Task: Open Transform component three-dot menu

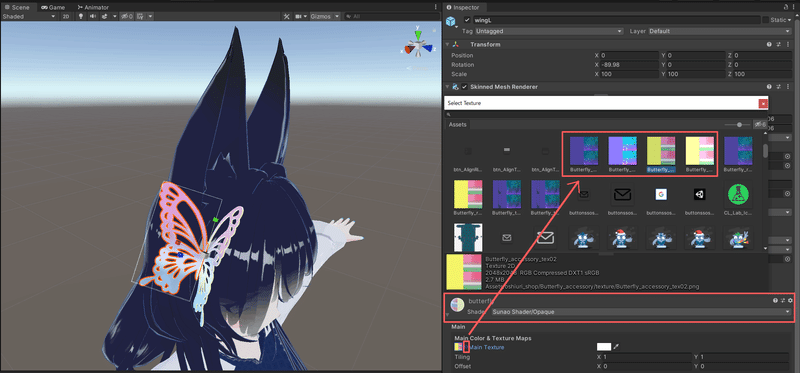Action: tap(788, 44)
